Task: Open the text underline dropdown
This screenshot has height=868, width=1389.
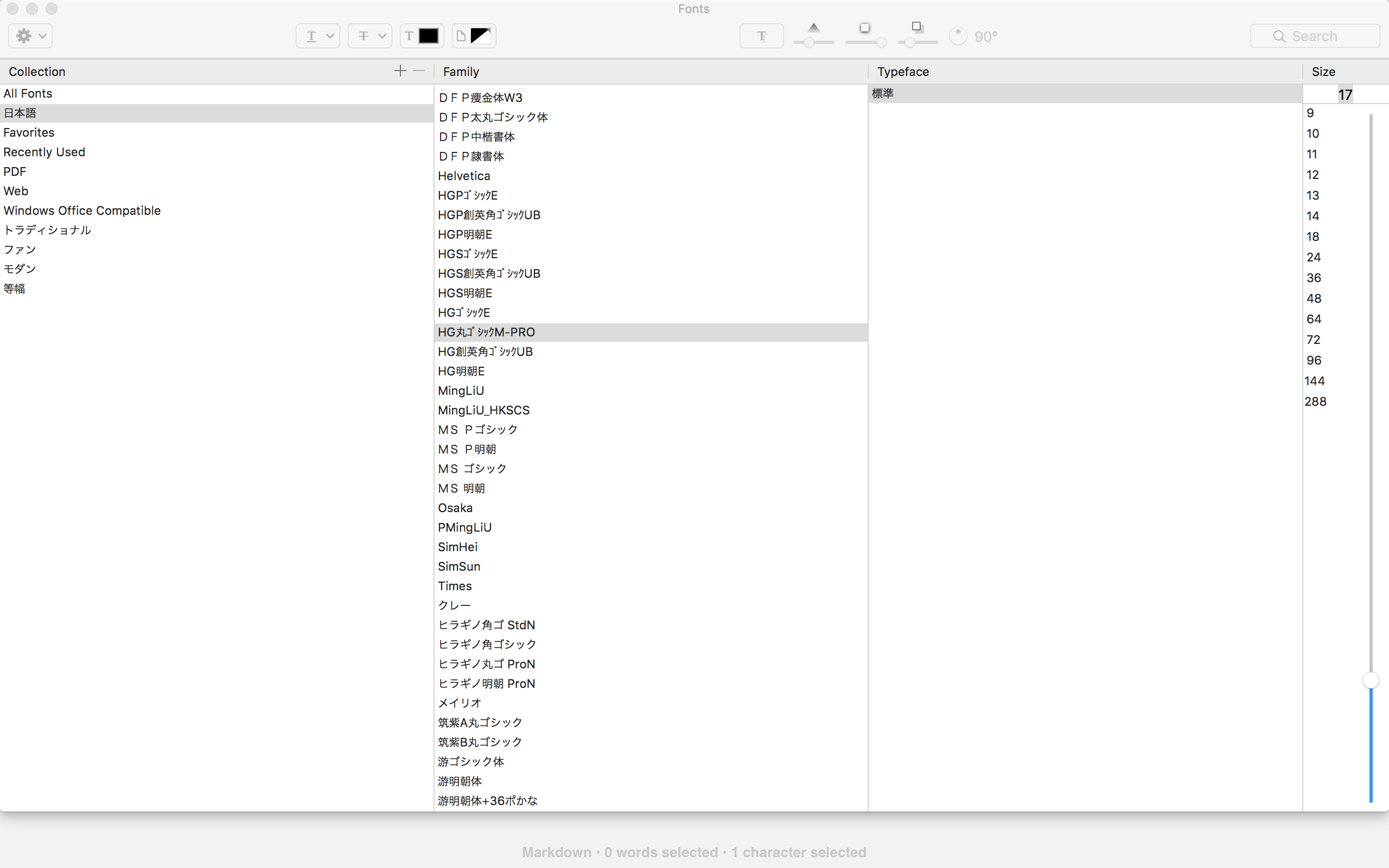Action: [x=317, y=36]
